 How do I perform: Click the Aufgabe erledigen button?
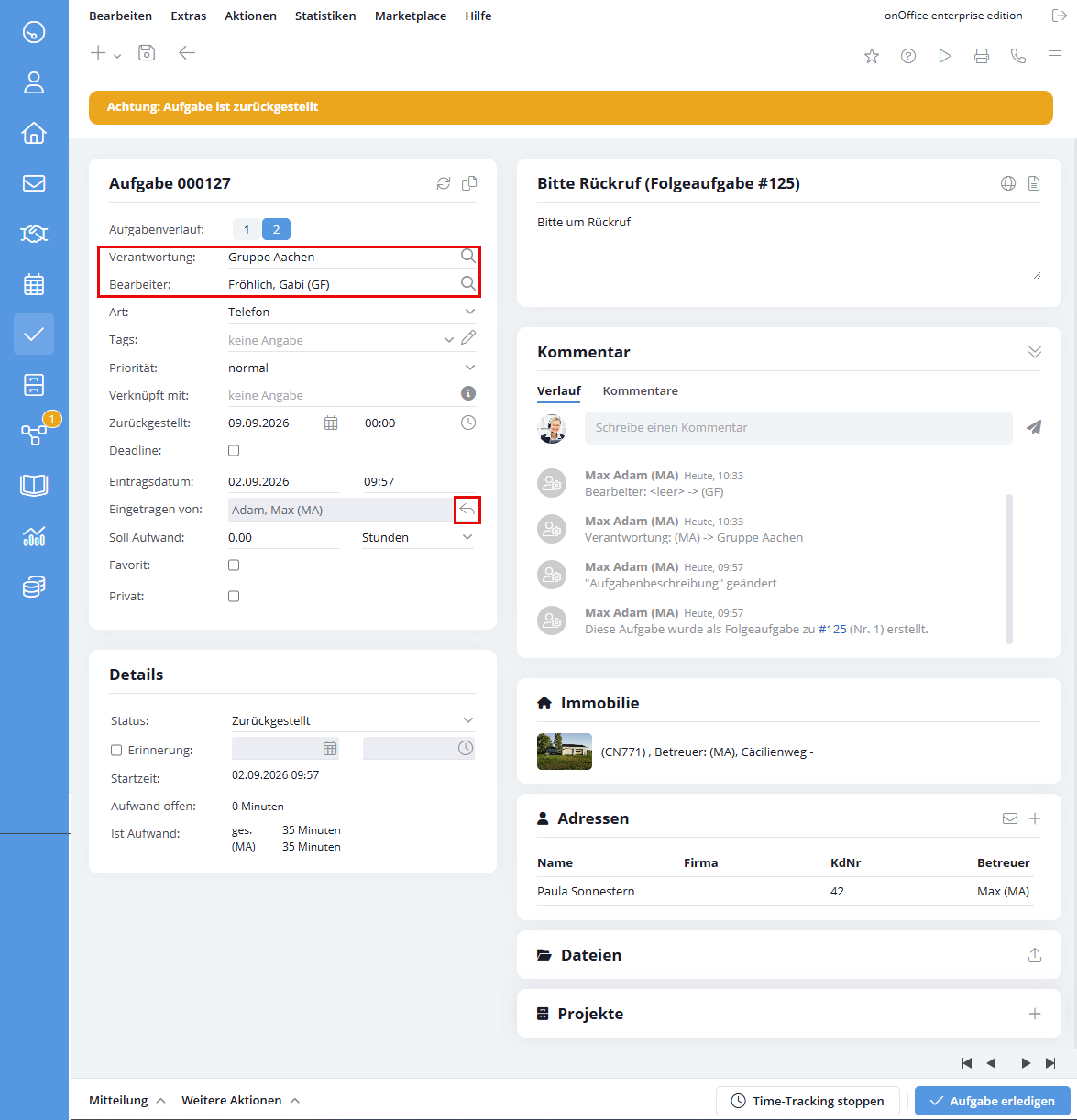point(992,1101)
